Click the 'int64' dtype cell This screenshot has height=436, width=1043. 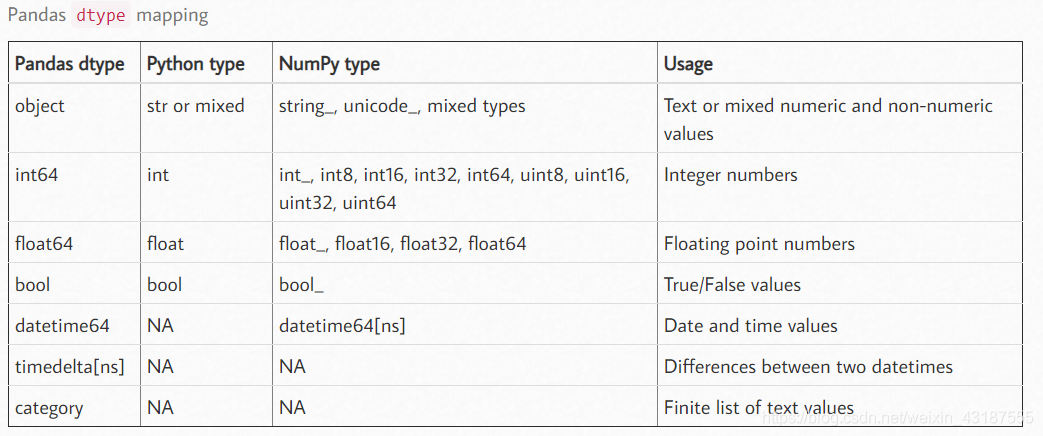click(37, 175)
